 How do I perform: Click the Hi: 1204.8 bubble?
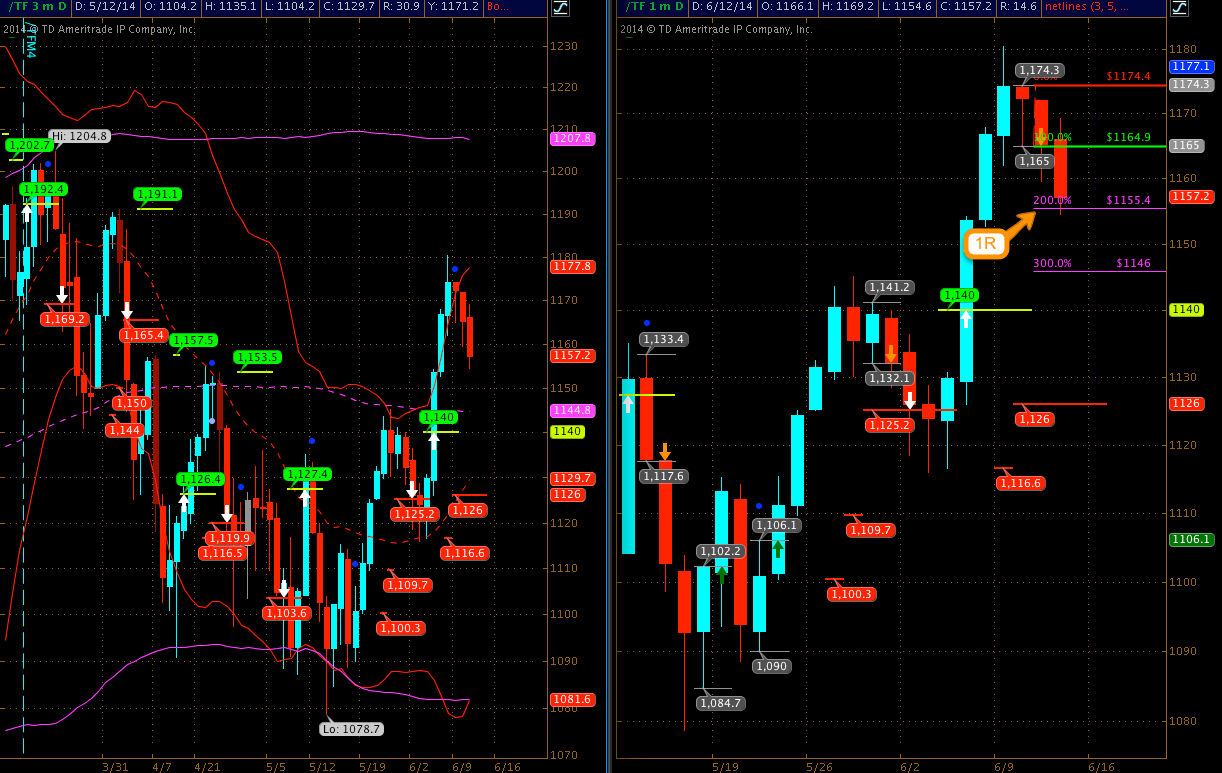pos(79,136)
